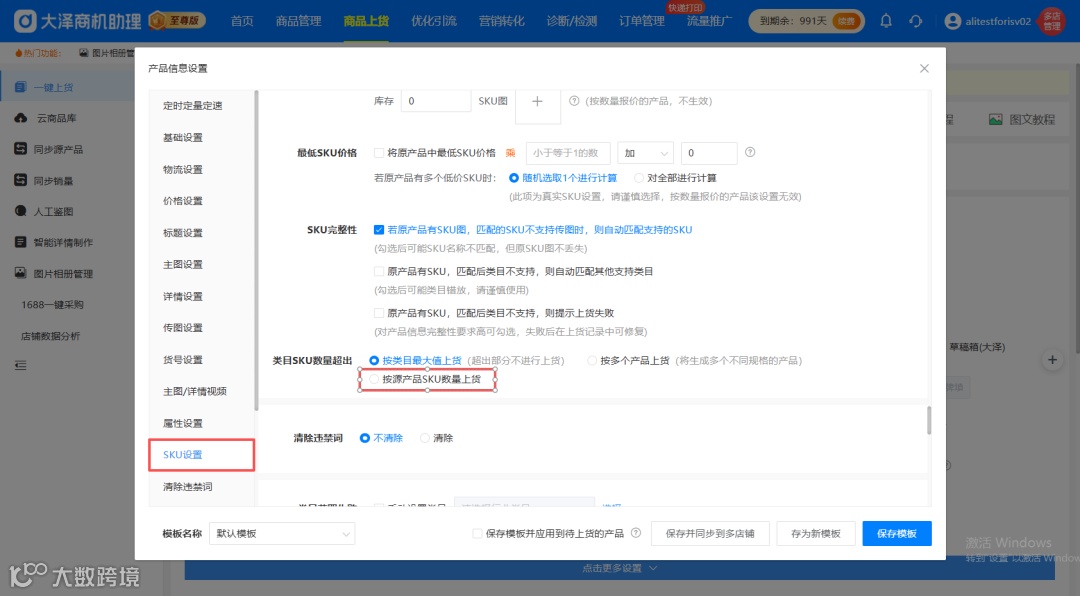Click the round plus button beside 草稿箱
The image size is (1080, 596).
click(1052, 360)
